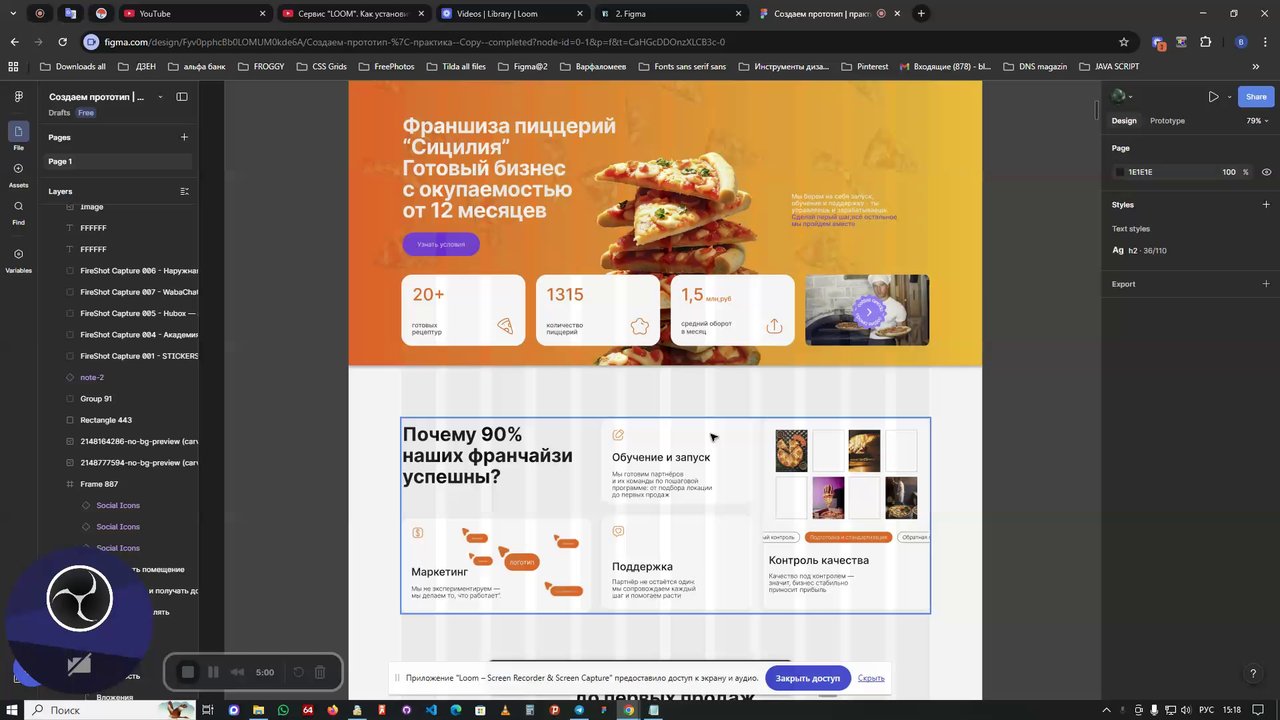This screenshot has height=720, width=1280.
Task: Click the Present play icon
Action: [1213, 97]
